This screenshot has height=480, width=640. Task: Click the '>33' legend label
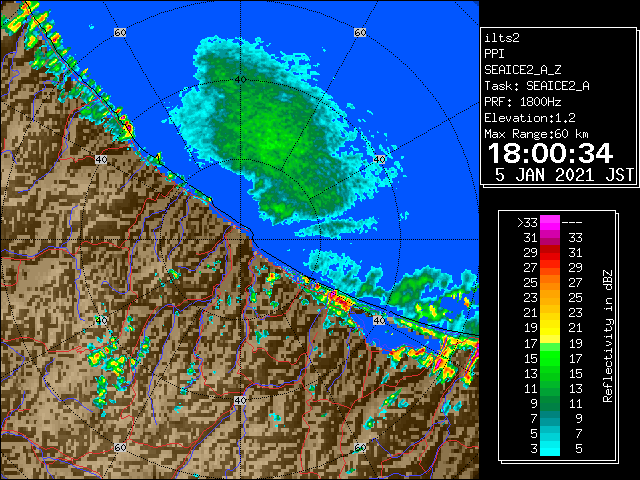(527, 223)
